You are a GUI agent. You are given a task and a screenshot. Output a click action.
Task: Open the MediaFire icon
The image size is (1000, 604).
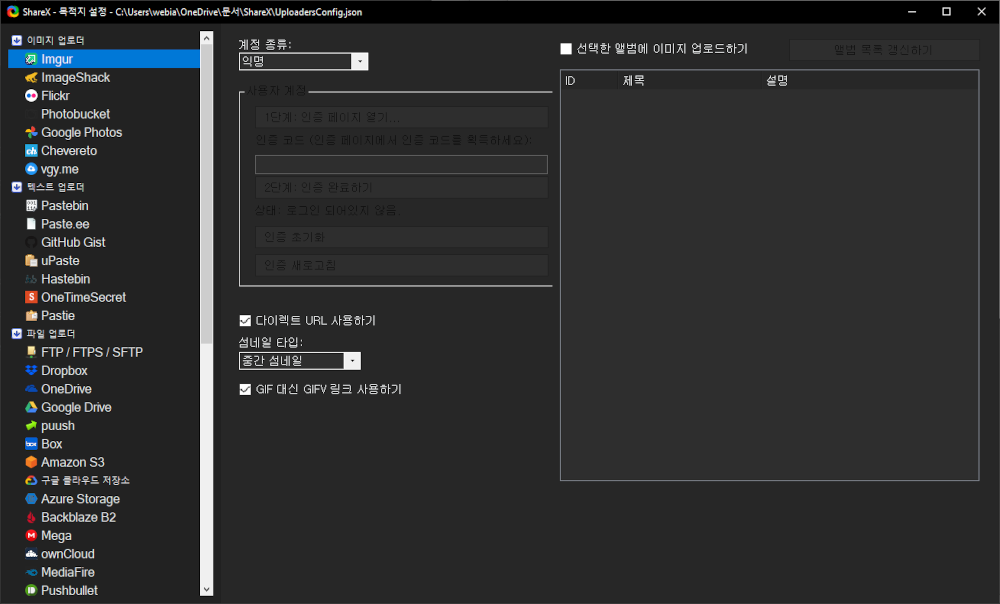pyautogui.click(x=31, y=573)
